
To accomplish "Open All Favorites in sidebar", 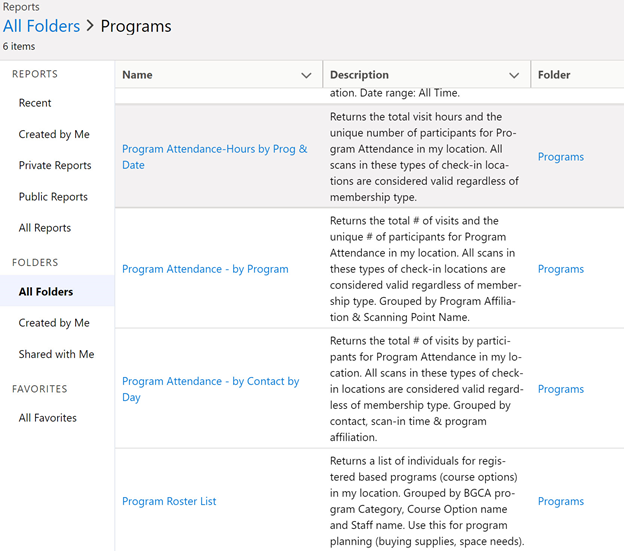I will [x=48, y=418].
